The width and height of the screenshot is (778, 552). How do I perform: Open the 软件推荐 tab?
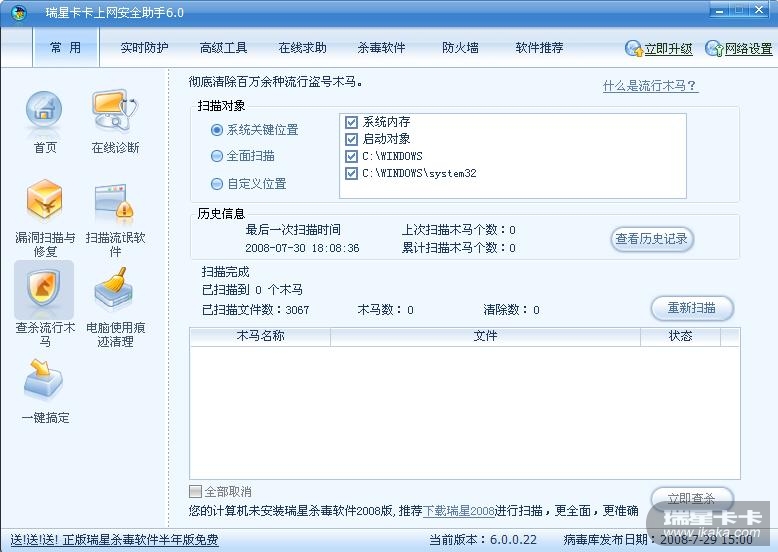[539, 48]
